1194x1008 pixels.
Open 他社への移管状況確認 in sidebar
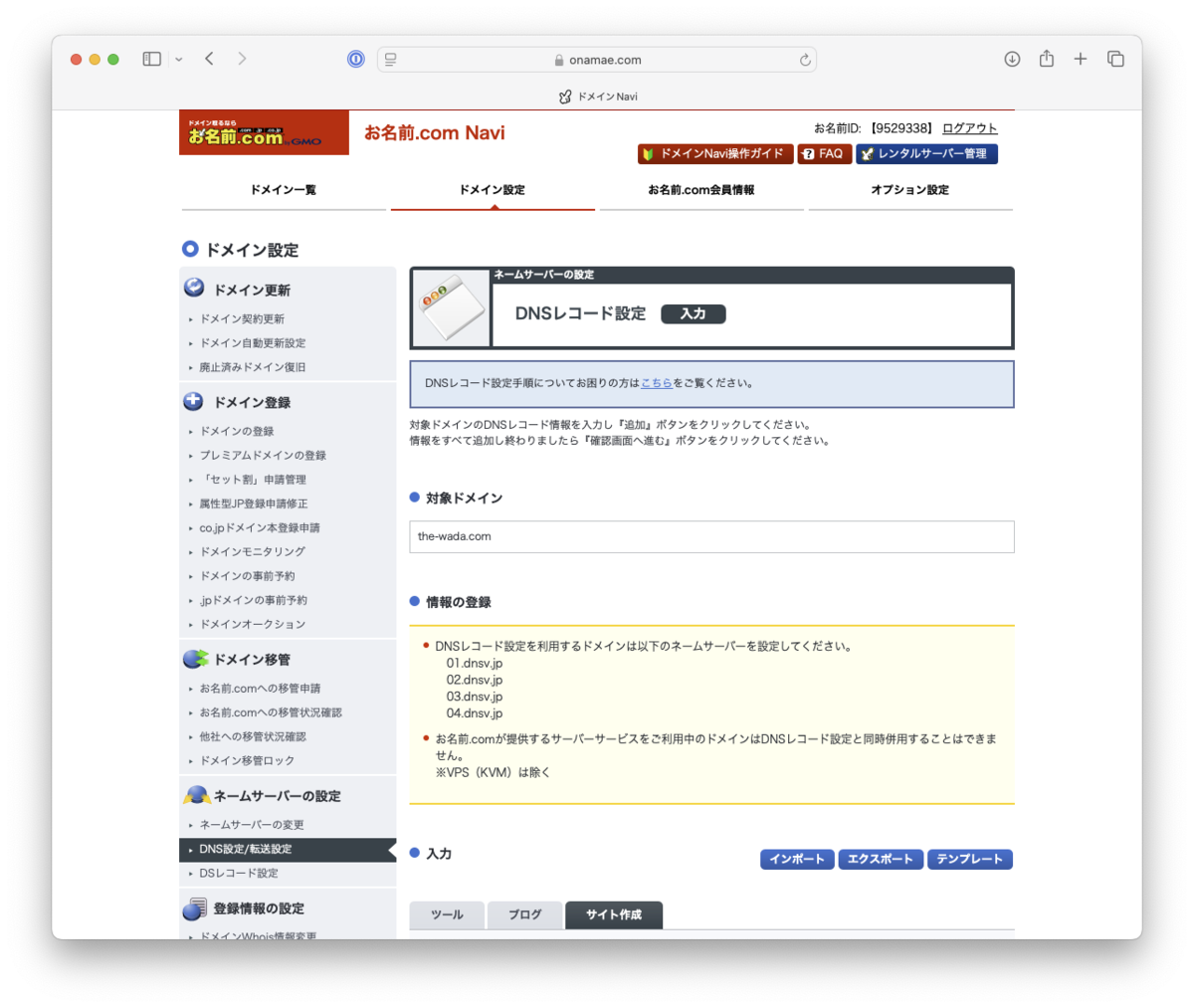click(x=253, y=737)
